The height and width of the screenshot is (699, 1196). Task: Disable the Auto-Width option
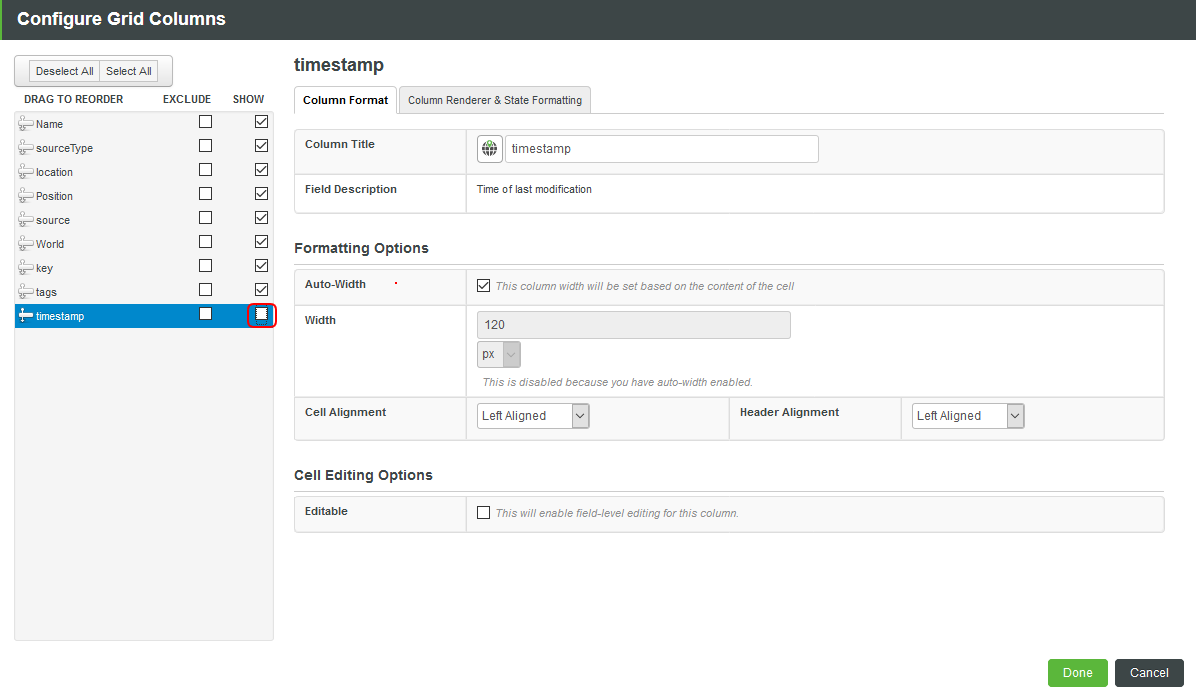(483, 285)
